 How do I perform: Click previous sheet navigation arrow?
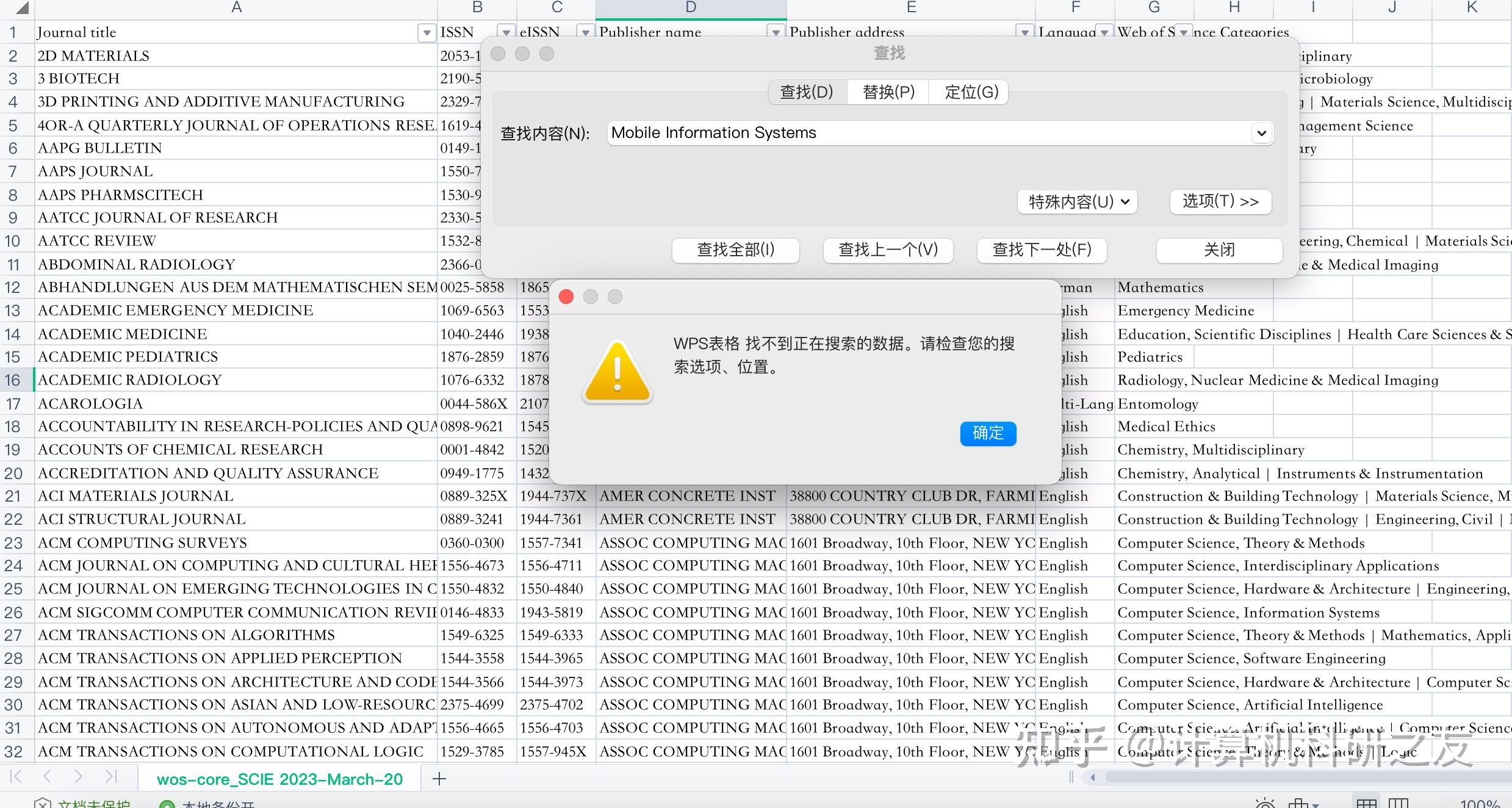47,776
